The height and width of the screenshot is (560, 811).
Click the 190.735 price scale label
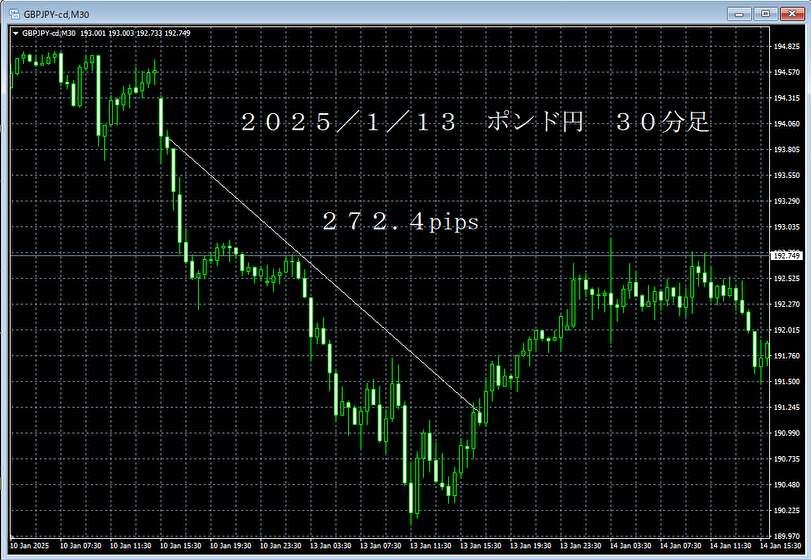coord(786,459)
